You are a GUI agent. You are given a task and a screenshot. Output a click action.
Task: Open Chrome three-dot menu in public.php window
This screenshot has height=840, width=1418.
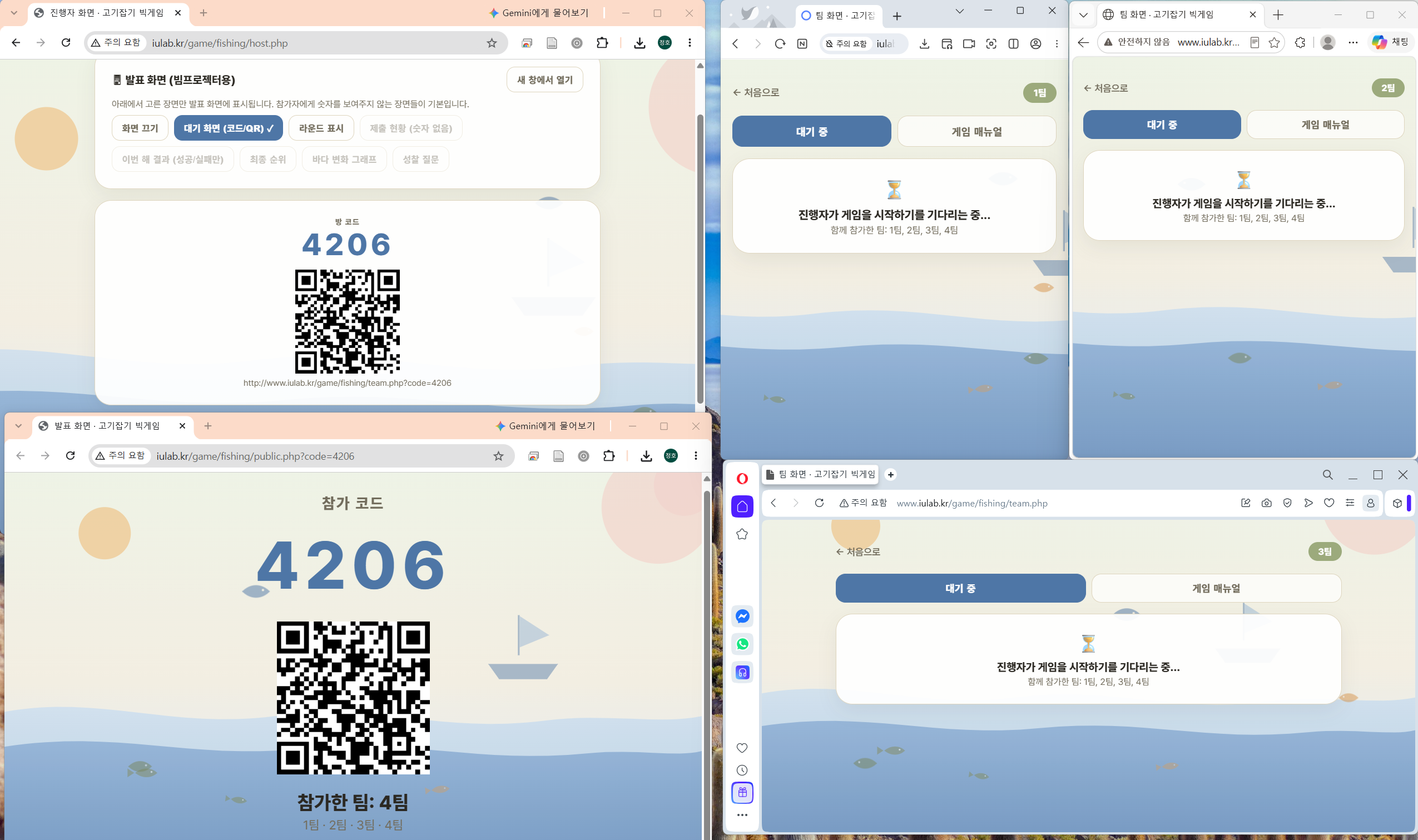point(696,456)
